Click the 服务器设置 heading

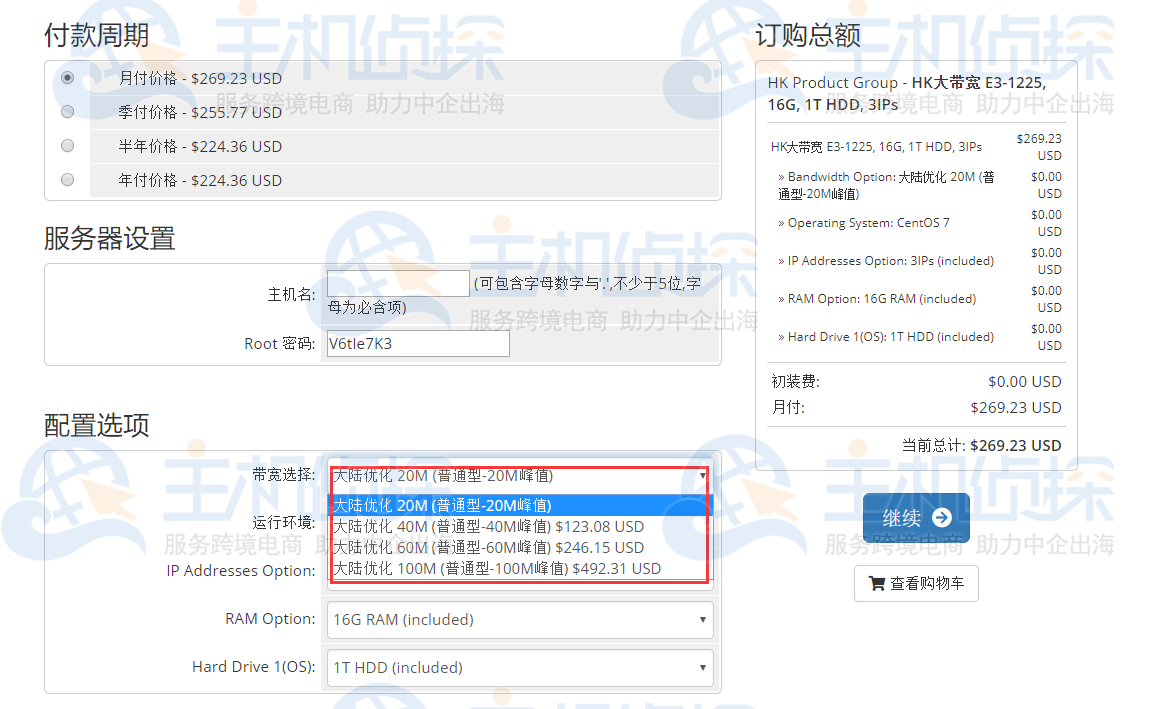click(x=109, y=239)
